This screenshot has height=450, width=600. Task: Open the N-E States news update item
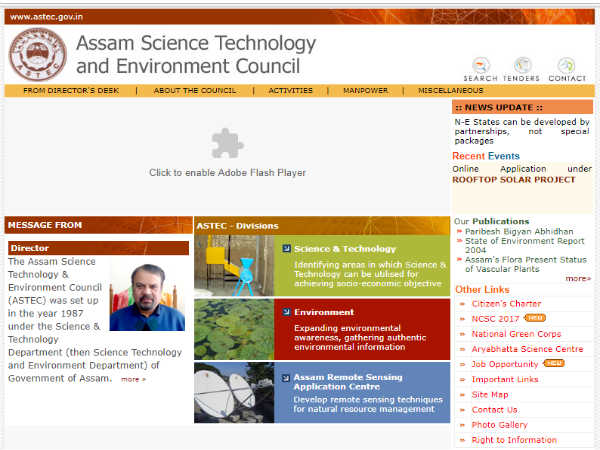pyautogui.click(x=522, y=131)
